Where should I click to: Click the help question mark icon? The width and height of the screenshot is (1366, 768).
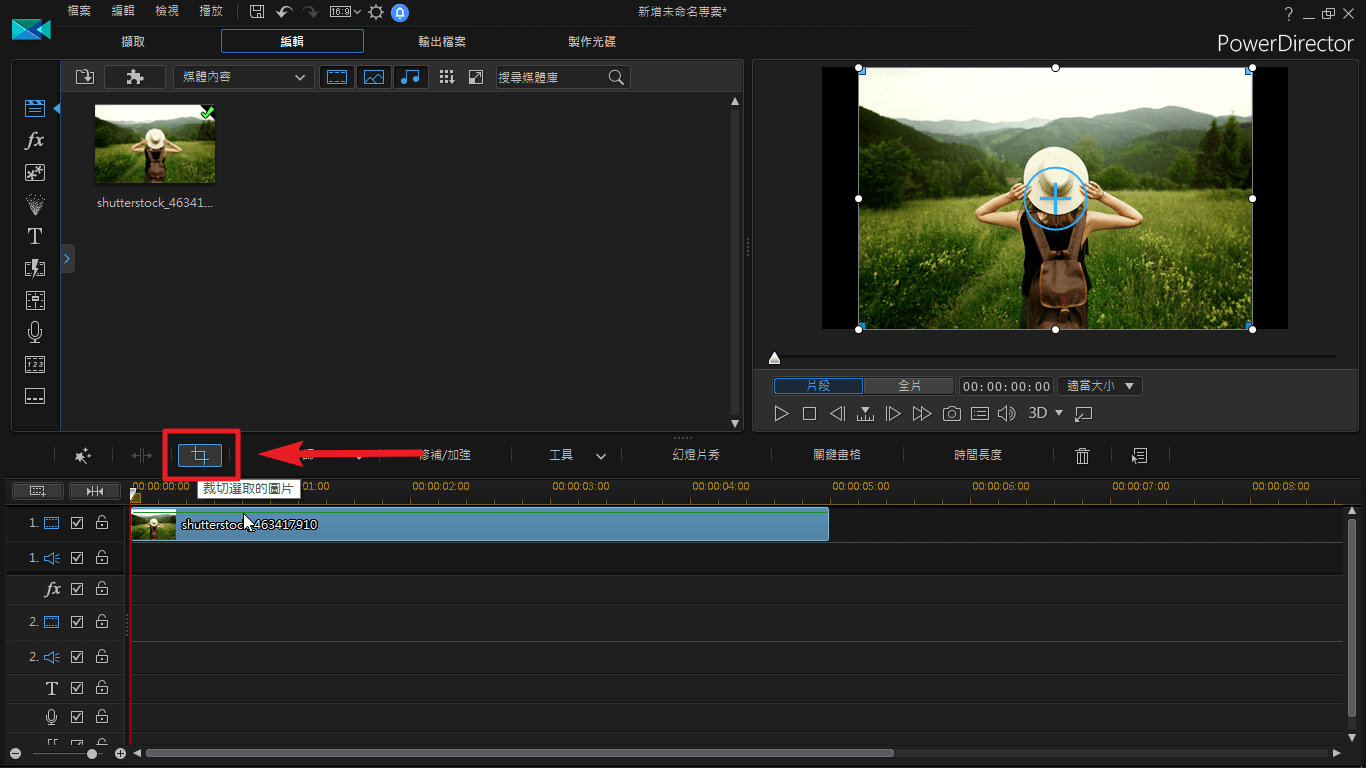coord(1289,13)
